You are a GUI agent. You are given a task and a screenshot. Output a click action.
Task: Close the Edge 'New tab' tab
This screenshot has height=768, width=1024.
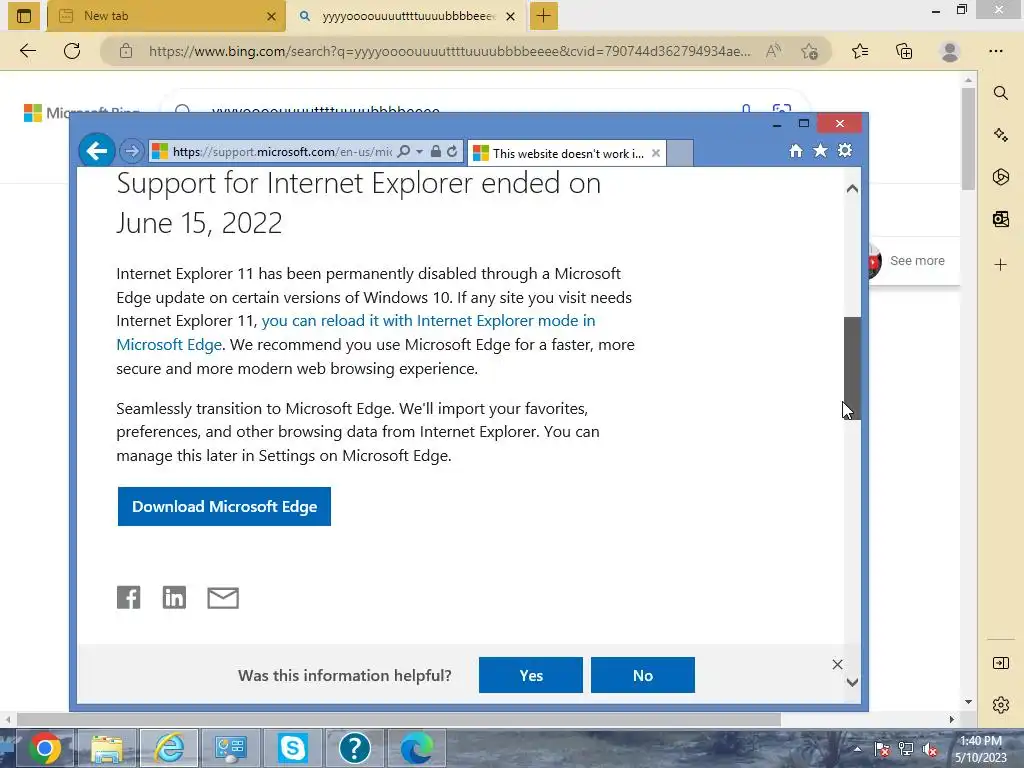click(x=272, y=16)
